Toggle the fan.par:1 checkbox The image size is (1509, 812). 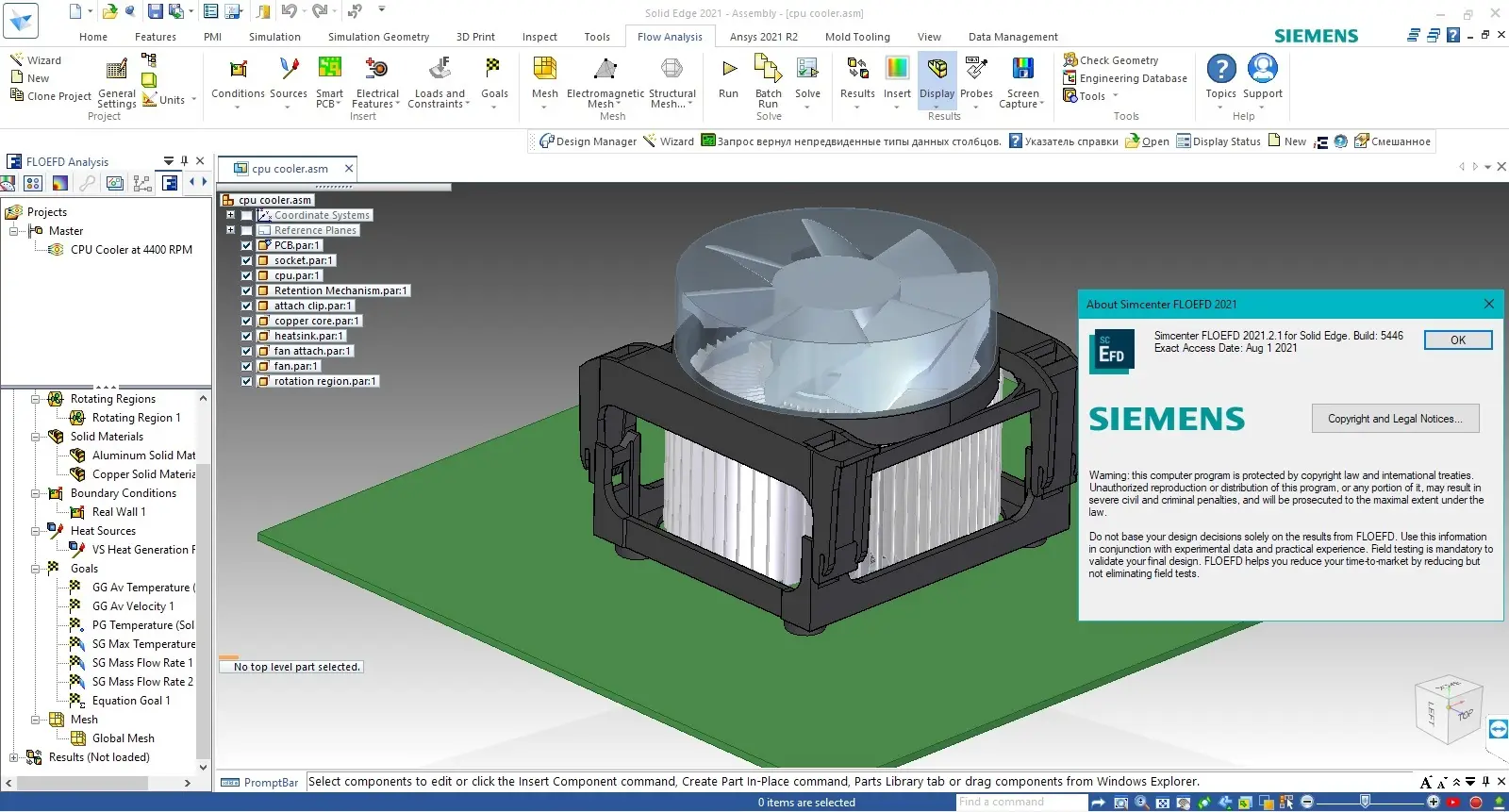247,366
